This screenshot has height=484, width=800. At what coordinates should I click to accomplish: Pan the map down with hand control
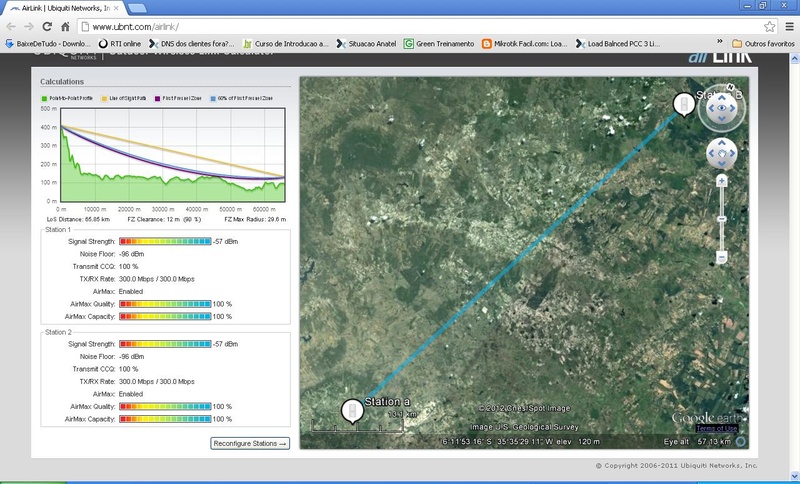(x=721, y=164)
